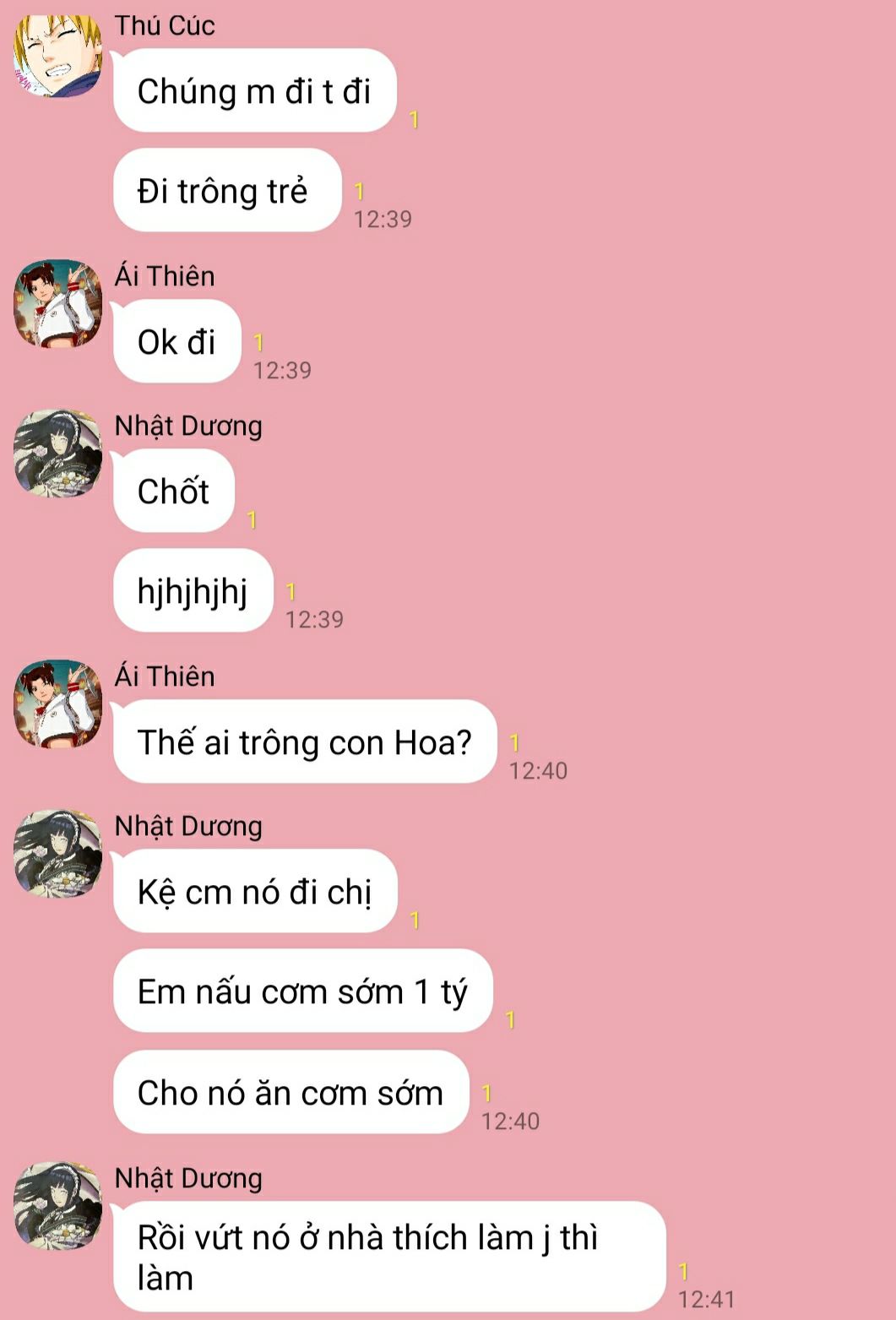Tap the message "Em nấu cơm sớm 1 tý"
This screenshot has height=1320, width=896.
point(303,991)
